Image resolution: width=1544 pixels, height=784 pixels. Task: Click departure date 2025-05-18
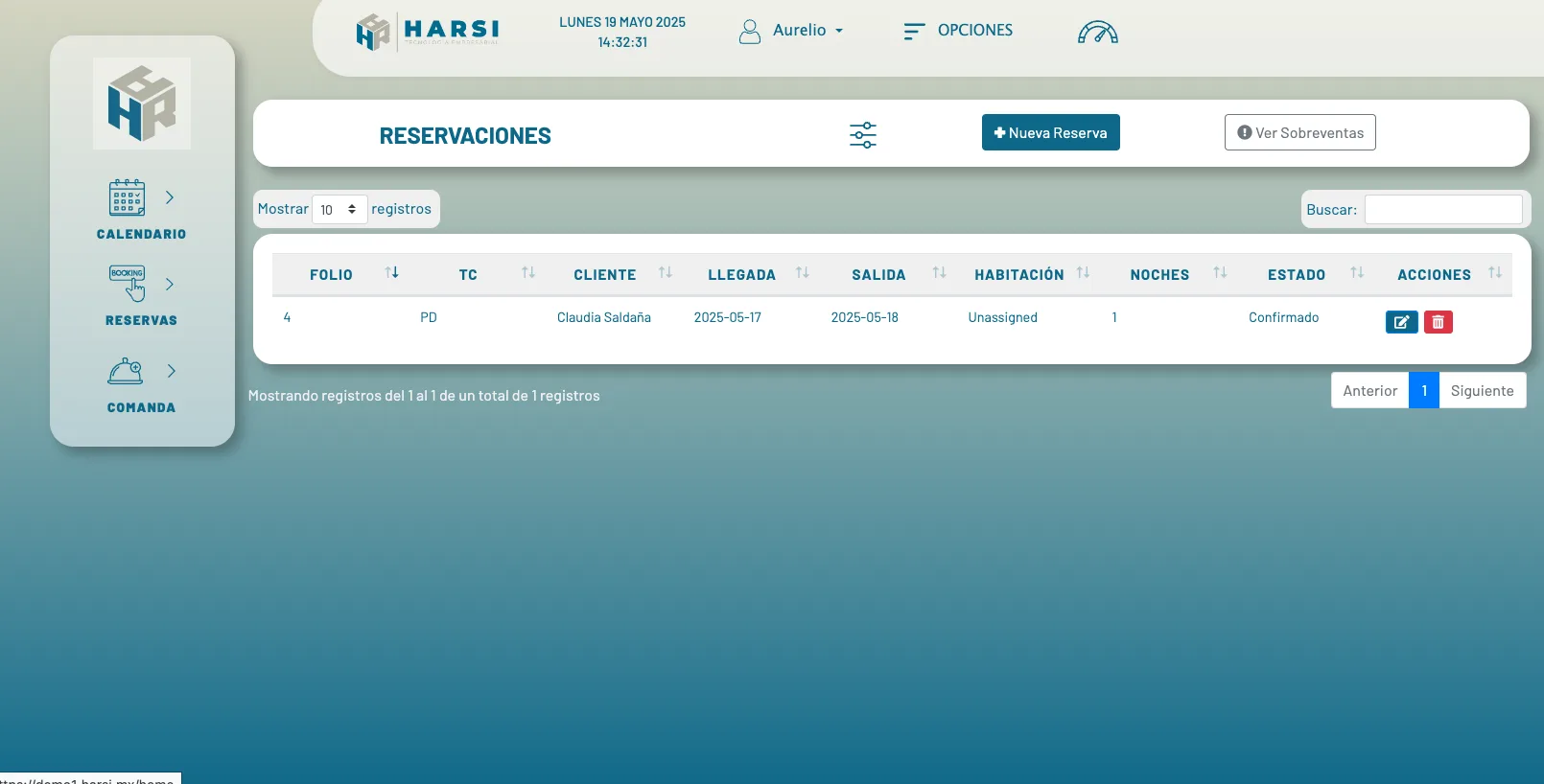865,317
